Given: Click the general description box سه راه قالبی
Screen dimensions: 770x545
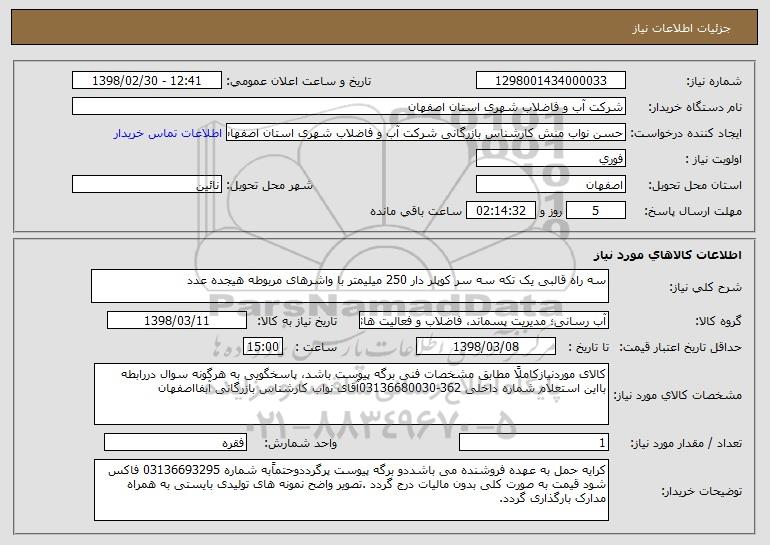Looking at the screenshot, I should [x=350, y=286].
